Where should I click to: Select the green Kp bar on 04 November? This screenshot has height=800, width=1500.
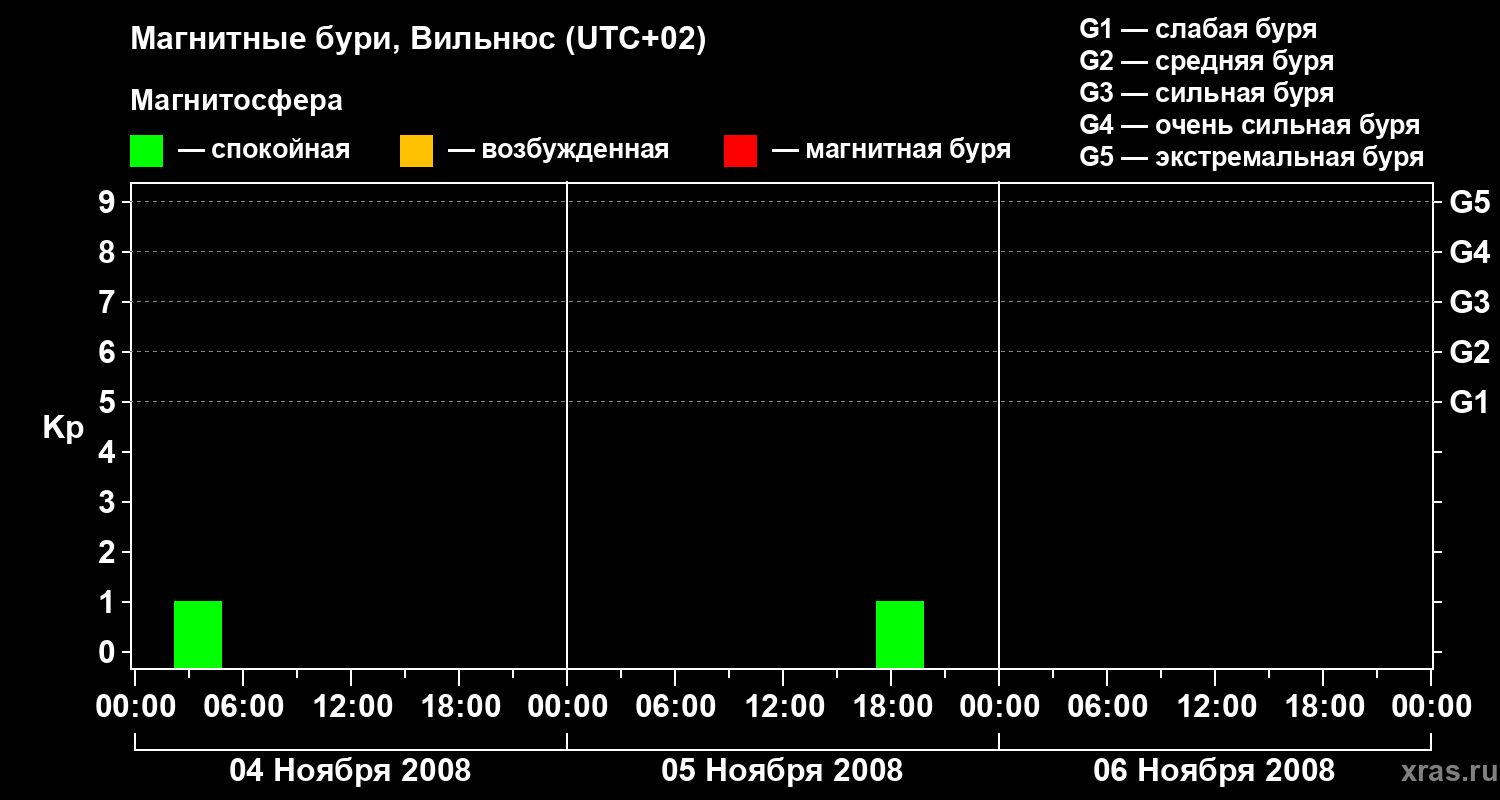(x=198, y=634)
